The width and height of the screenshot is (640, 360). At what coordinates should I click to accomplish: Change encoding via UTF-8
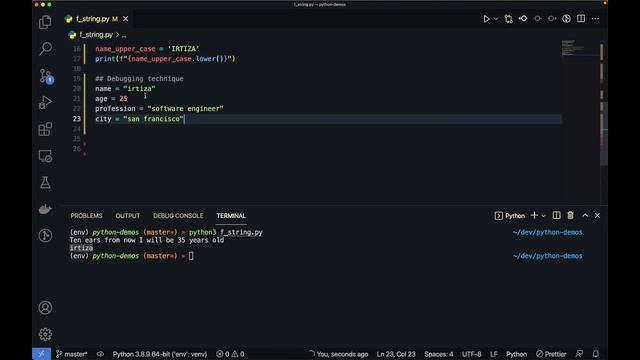point(471,354)
